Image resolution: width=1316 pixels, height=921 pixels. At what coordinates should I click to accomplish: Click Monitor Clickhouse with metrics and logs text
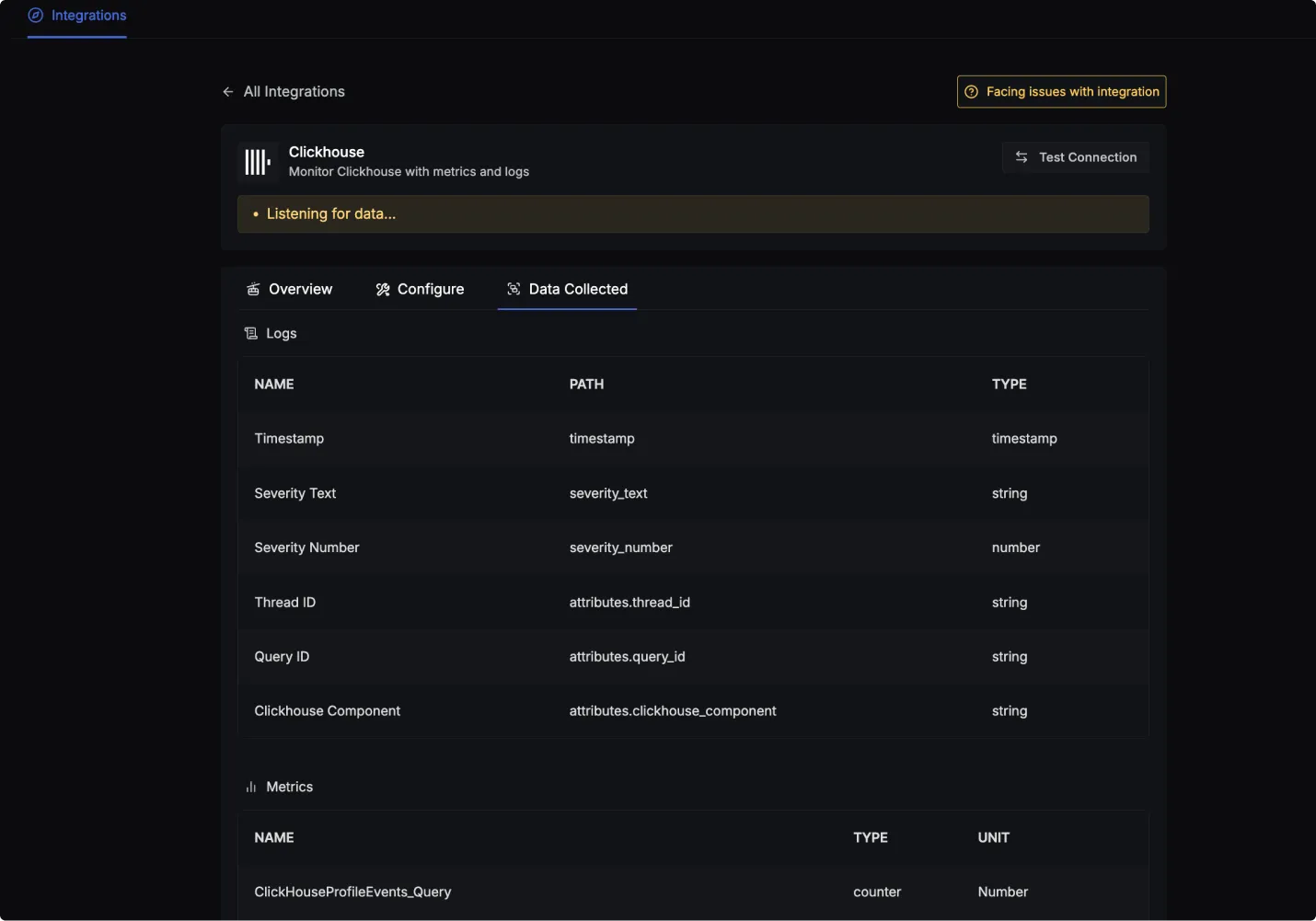coord(409,172)
